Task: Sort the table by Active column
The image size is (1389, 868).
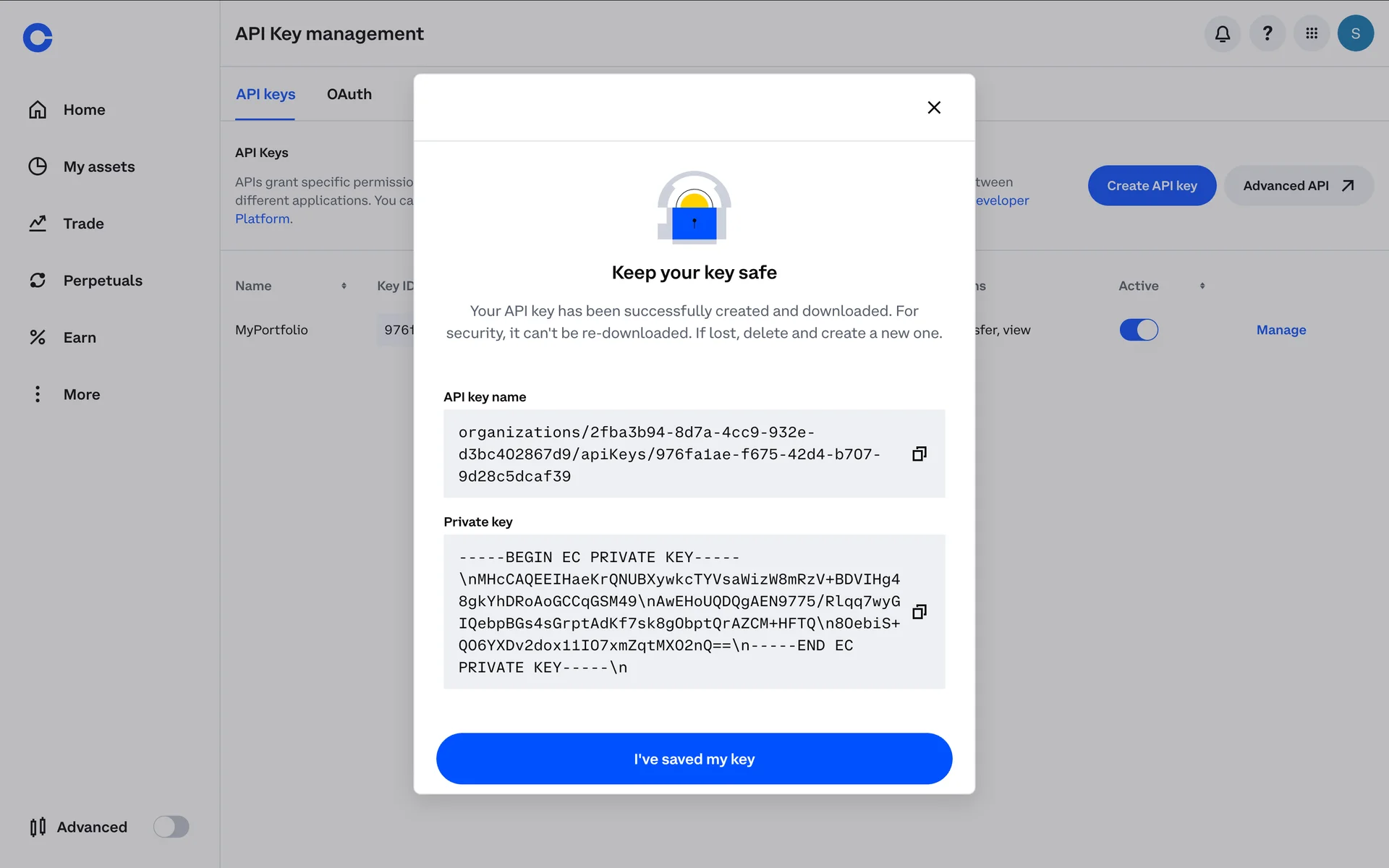Action: [1202, 286]
